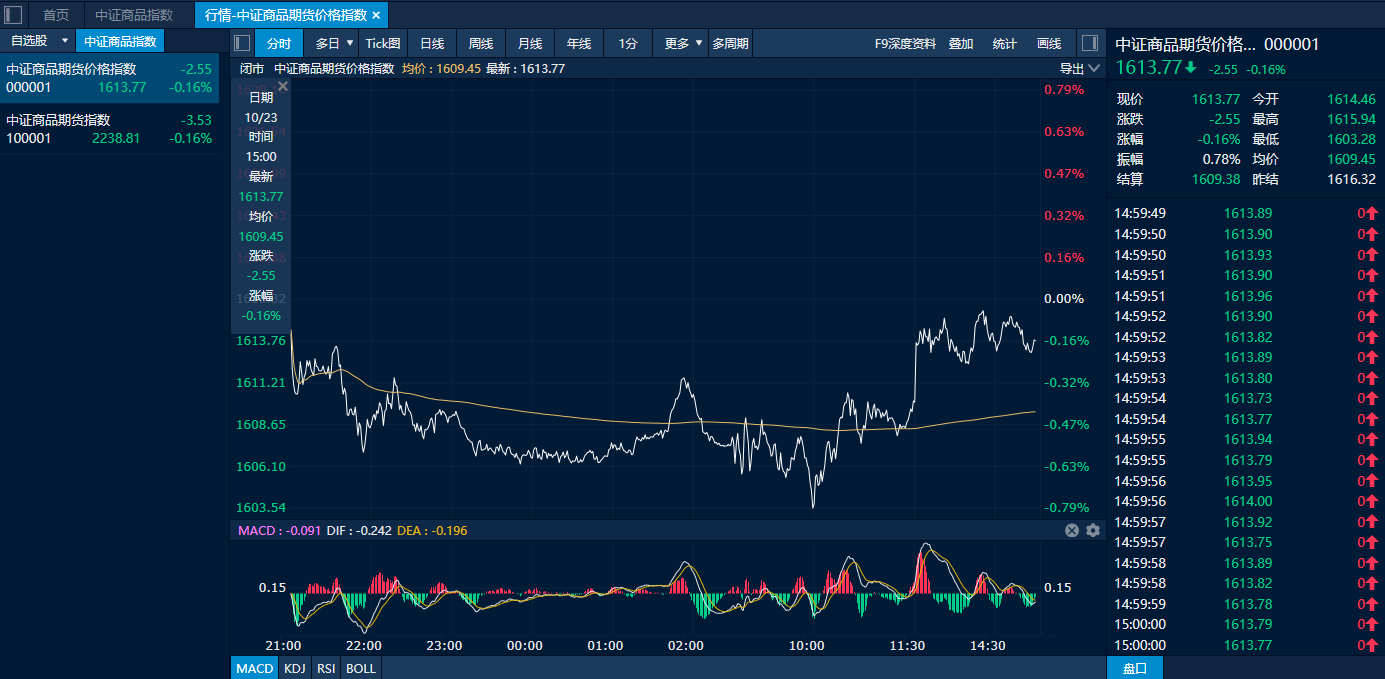Screen dimensions: 1385x679
Task: Open the 导出 export chevron menu
Action: 1094,68
